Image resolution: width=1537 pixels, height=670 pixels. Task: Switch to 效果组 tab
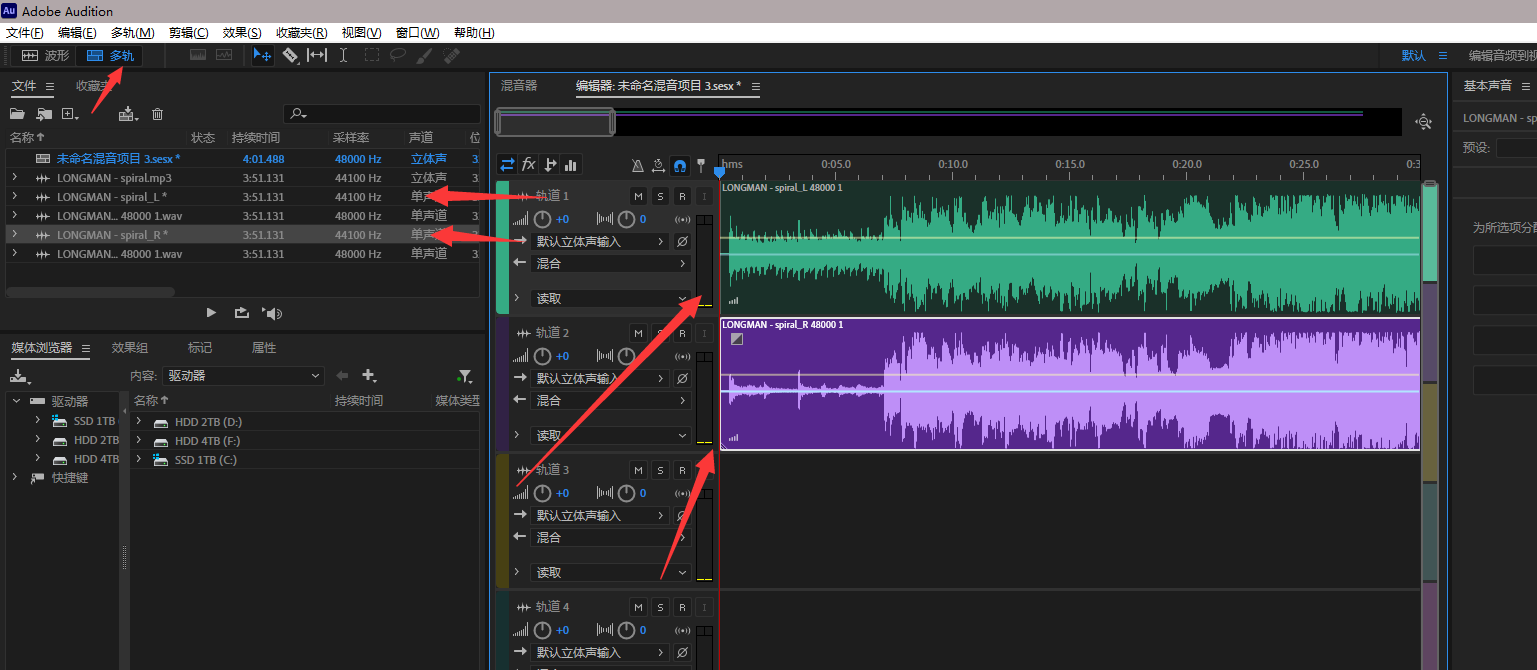(x=130, y=348)
